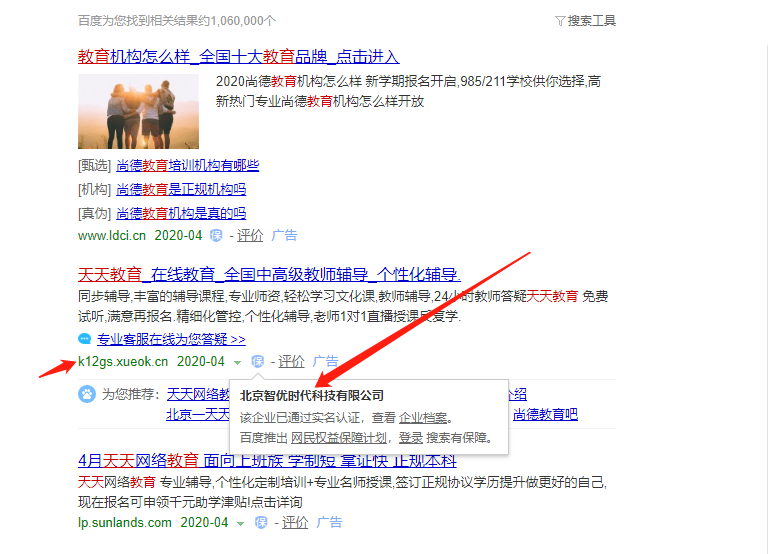
Task: Click 评价 next to k12gs.xueok.cn
Action: 291,362
